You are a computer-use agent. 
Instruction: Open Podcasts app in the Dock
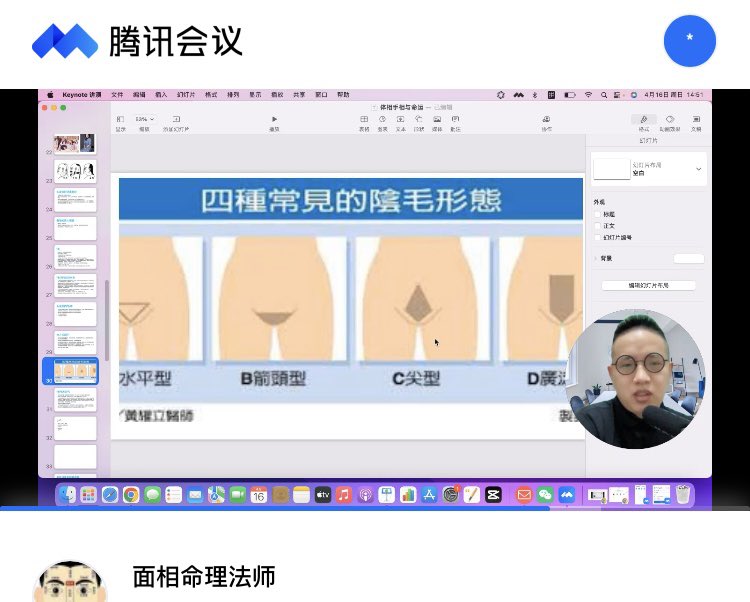tap(365, 494)
